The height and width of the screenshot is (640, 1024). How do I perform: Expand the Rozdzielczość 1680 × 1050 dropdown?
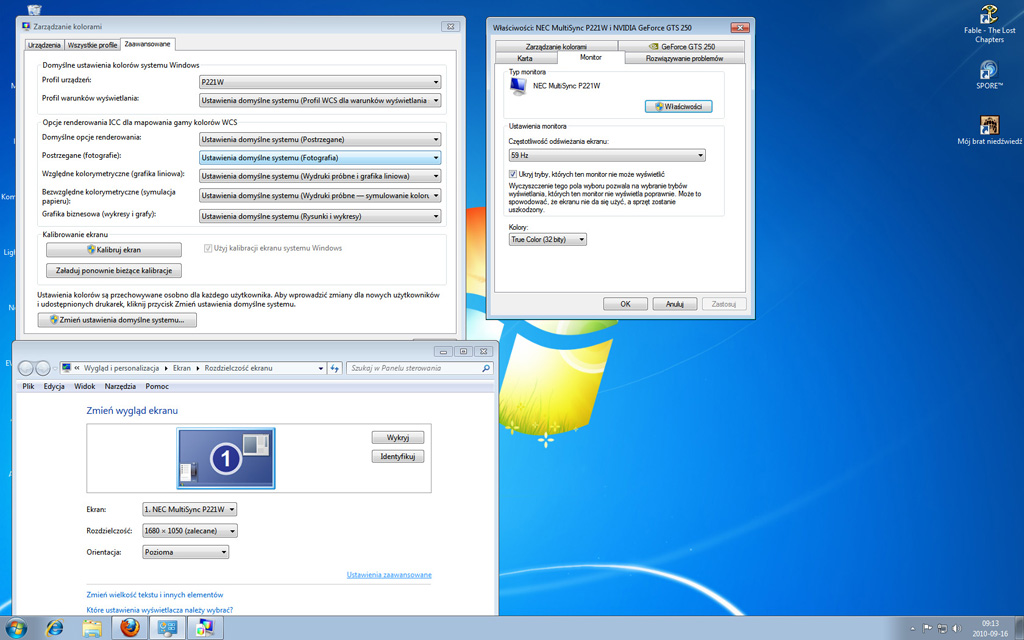[189, 531]
